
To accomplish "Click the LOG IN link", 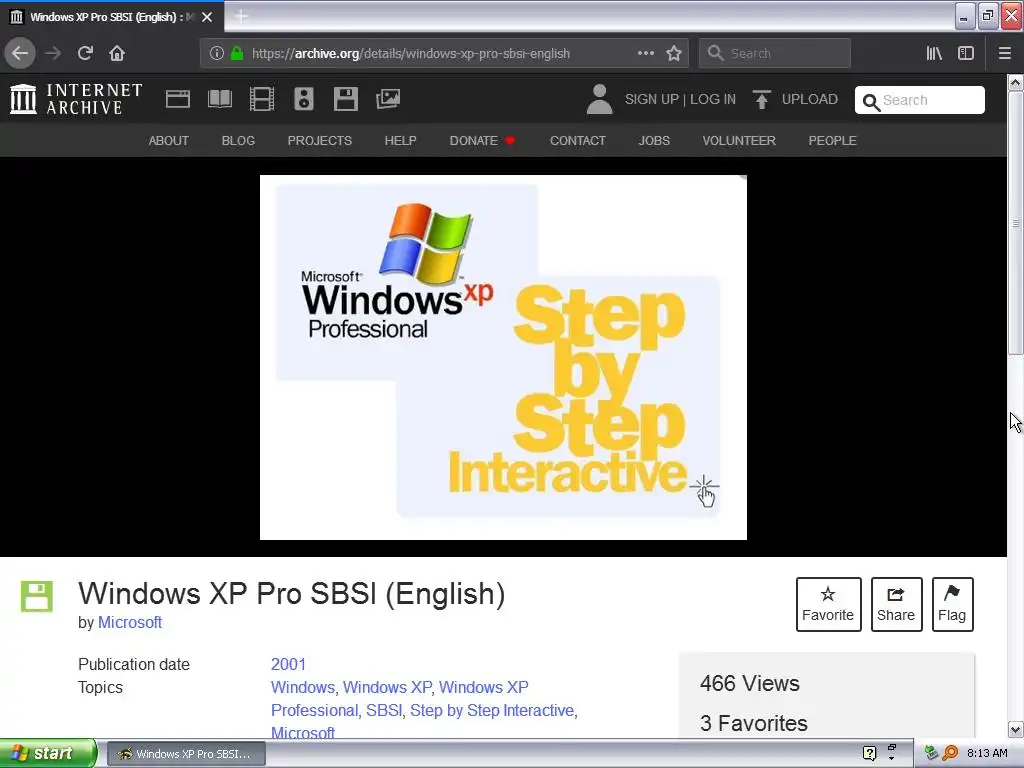I will click(x=712, y=99).
